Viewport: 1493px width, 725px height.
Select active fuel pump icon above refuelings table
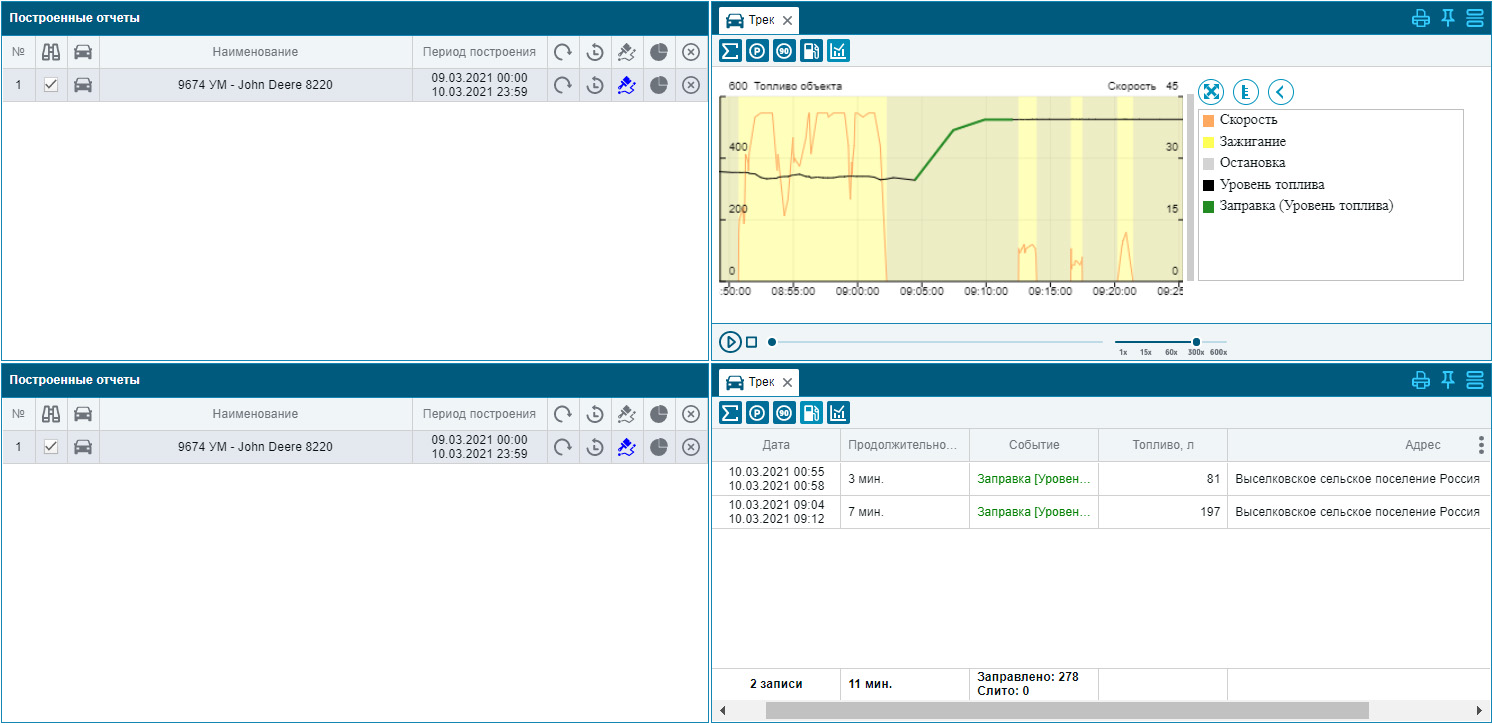(811, 412)
